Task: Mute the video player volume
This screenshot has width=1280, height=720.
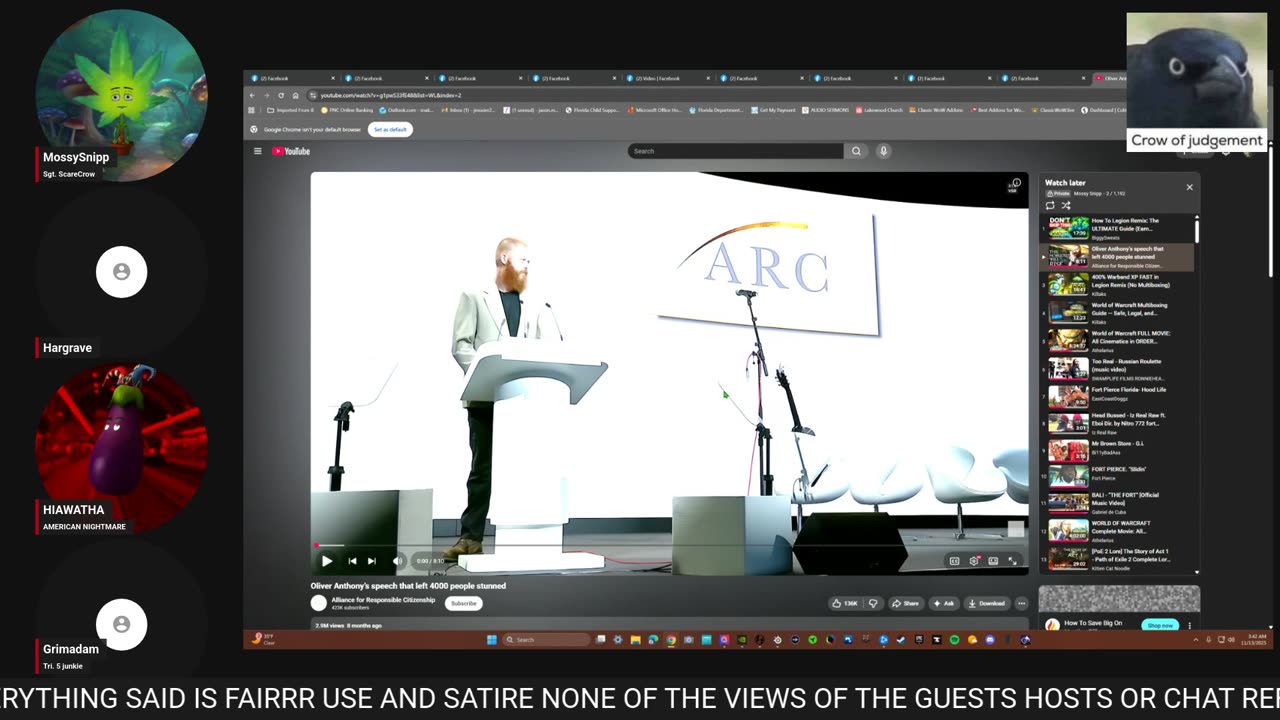Action: (x=397, y=561)
